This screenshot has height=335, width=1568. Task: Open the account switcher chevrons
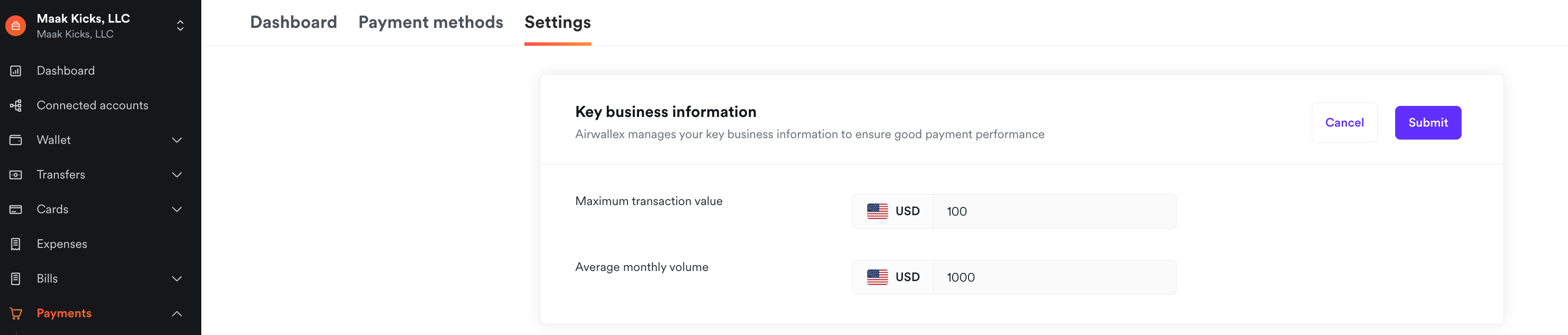click(180, 26)
